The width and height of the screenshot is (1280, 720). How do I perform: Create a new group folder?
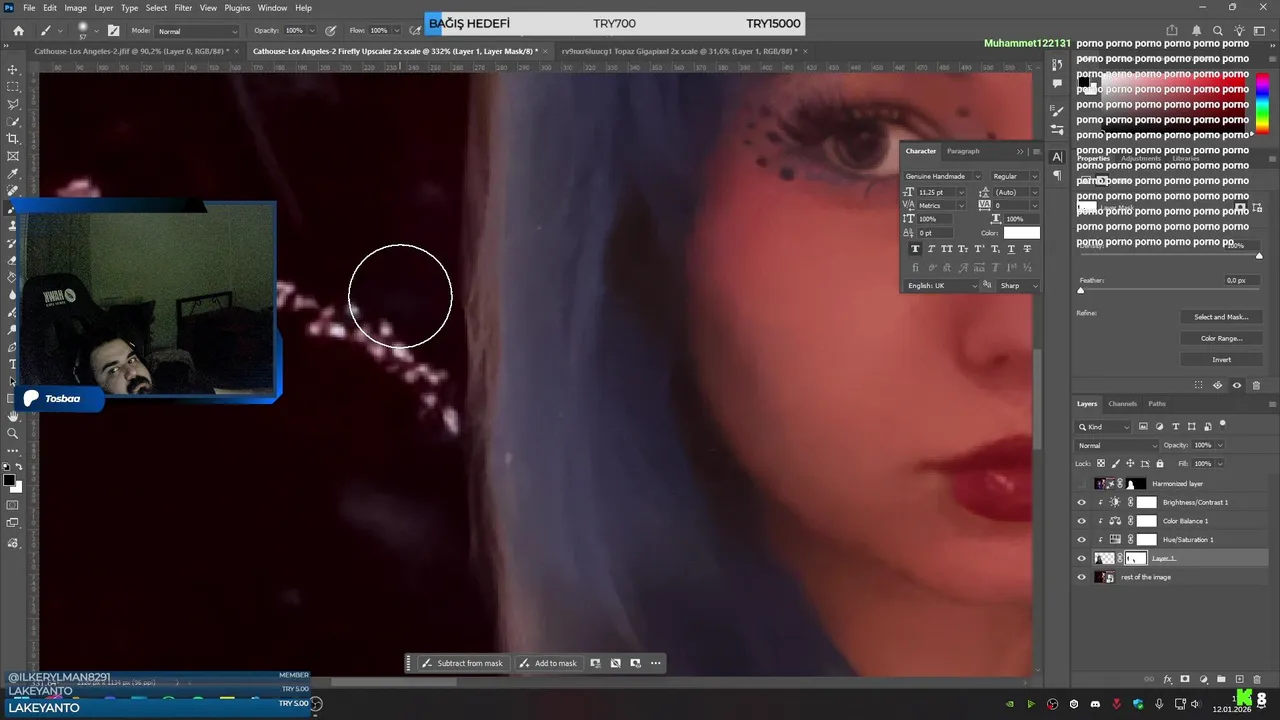click(x=1221, y=679)
